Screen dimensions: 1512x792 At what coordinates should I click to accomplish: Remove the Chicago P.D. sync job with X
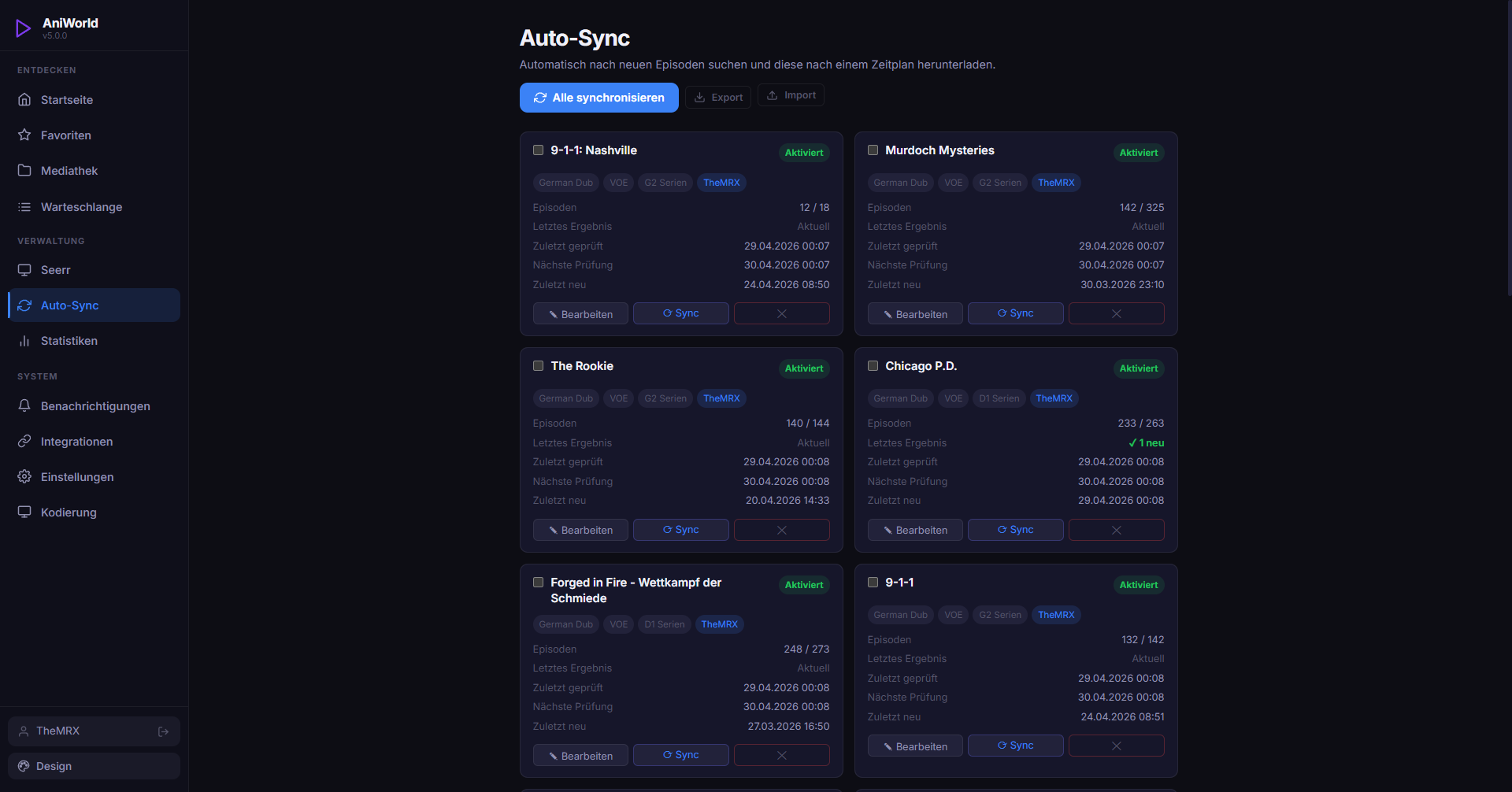[x=1117, y=530]
